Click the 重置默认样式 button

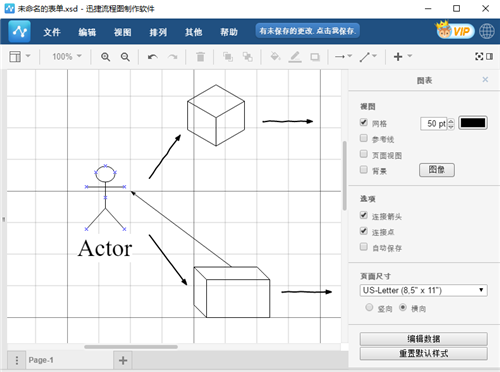click(x=424, y=354)
